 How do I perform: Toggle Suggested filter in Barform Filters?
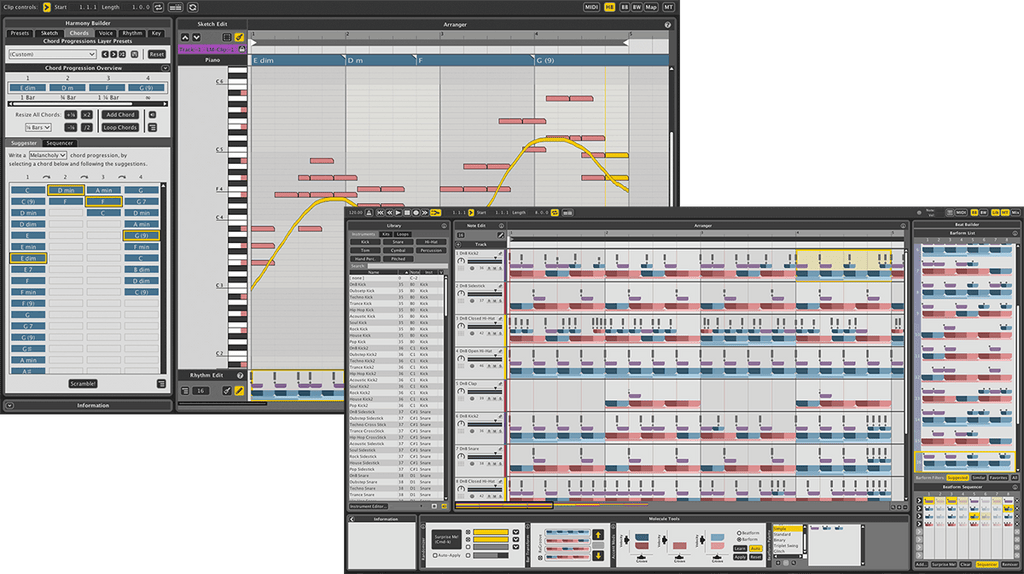tap(957, 478)
